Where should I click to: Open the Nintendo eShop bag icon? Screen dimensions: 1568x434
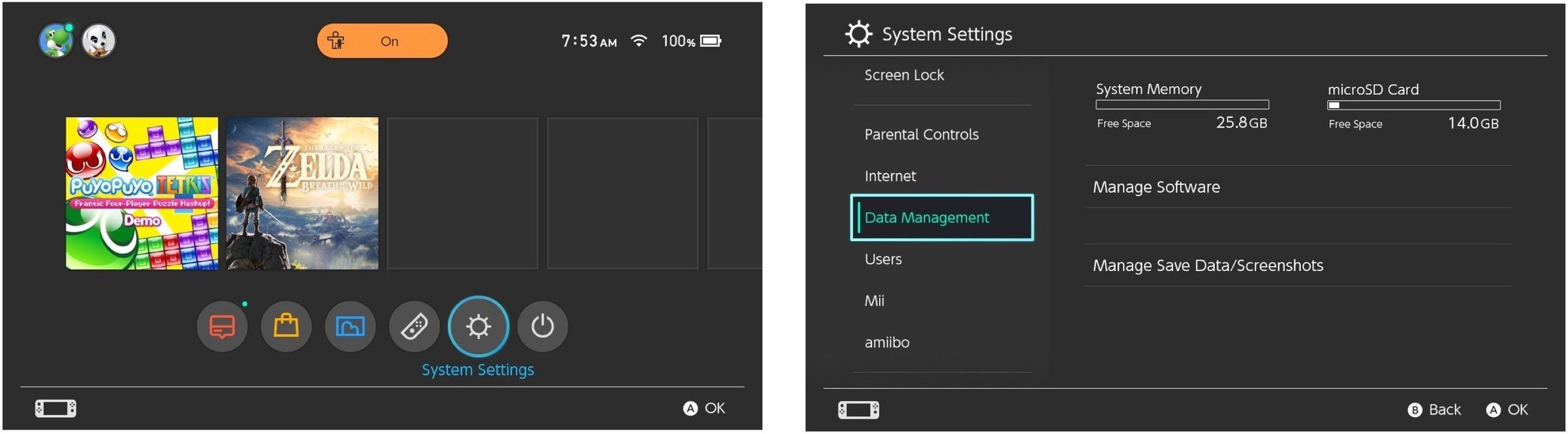[286, 327]
